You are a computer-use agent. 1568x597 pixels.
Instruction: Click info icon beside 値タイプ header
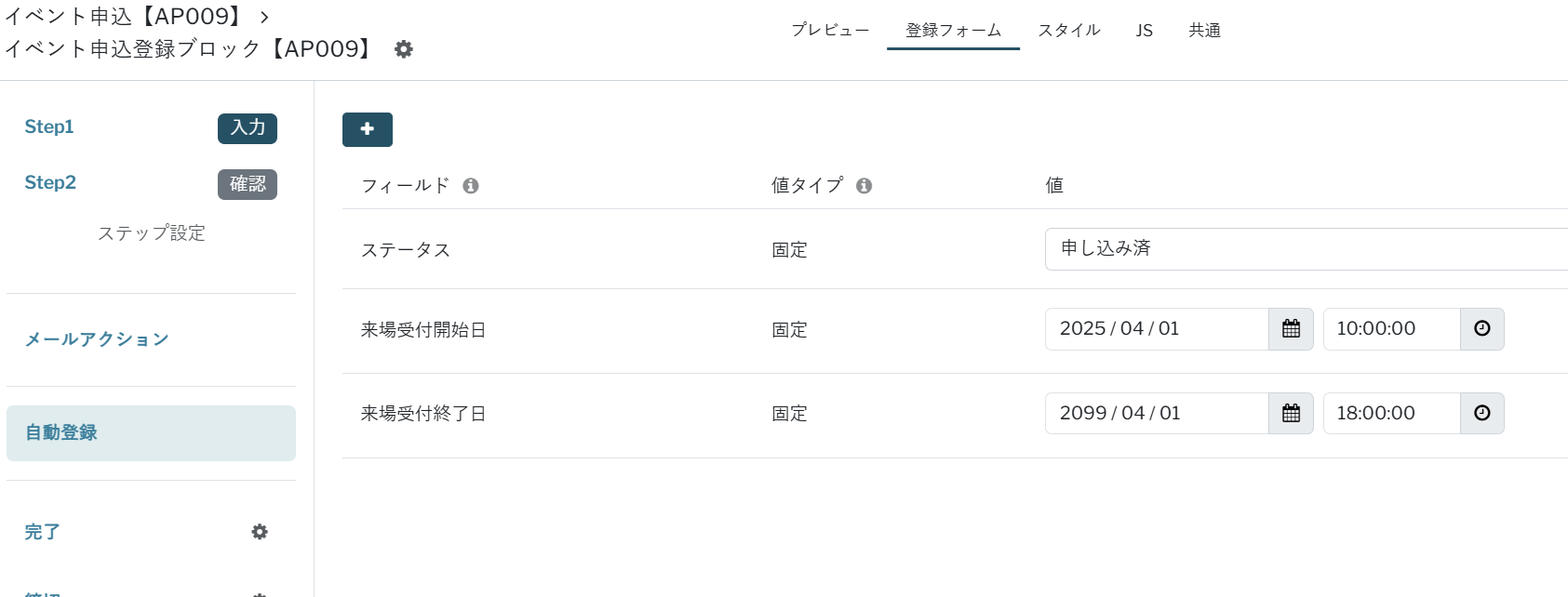point(864,186)
